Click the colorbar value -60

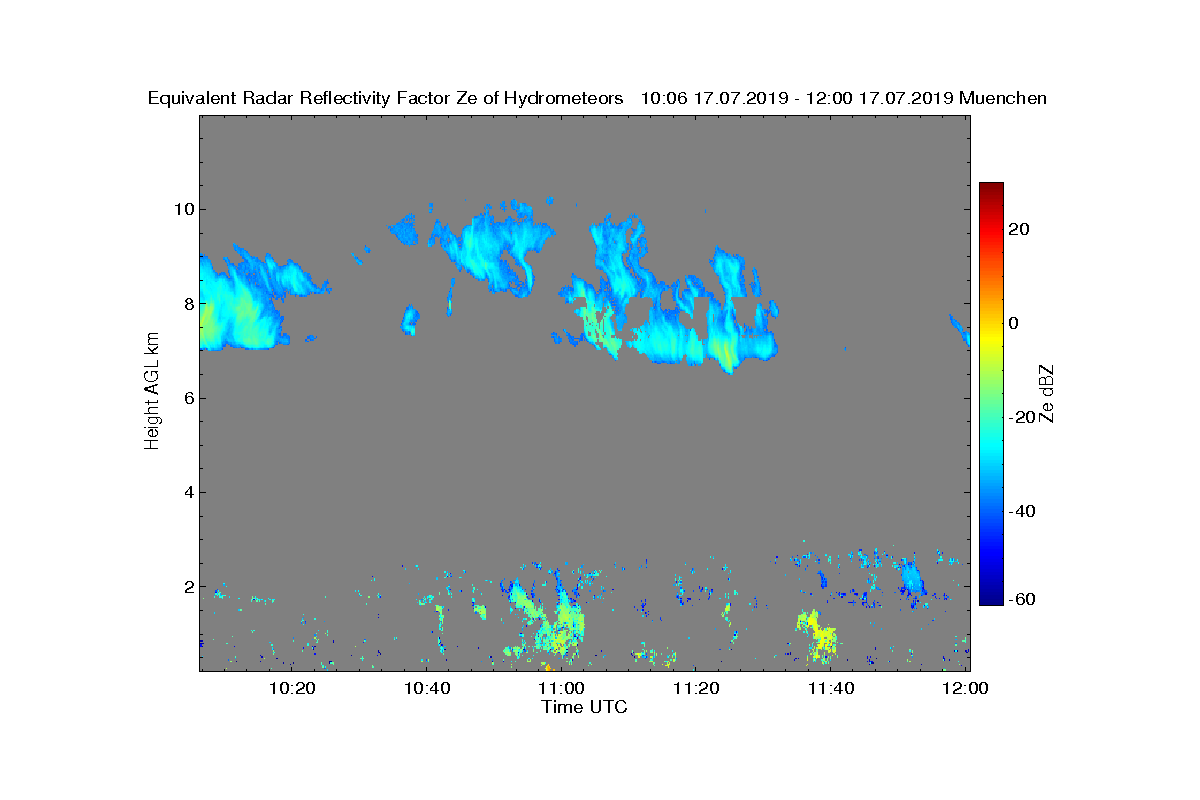pyautogui.click(x=1020, y=599)
